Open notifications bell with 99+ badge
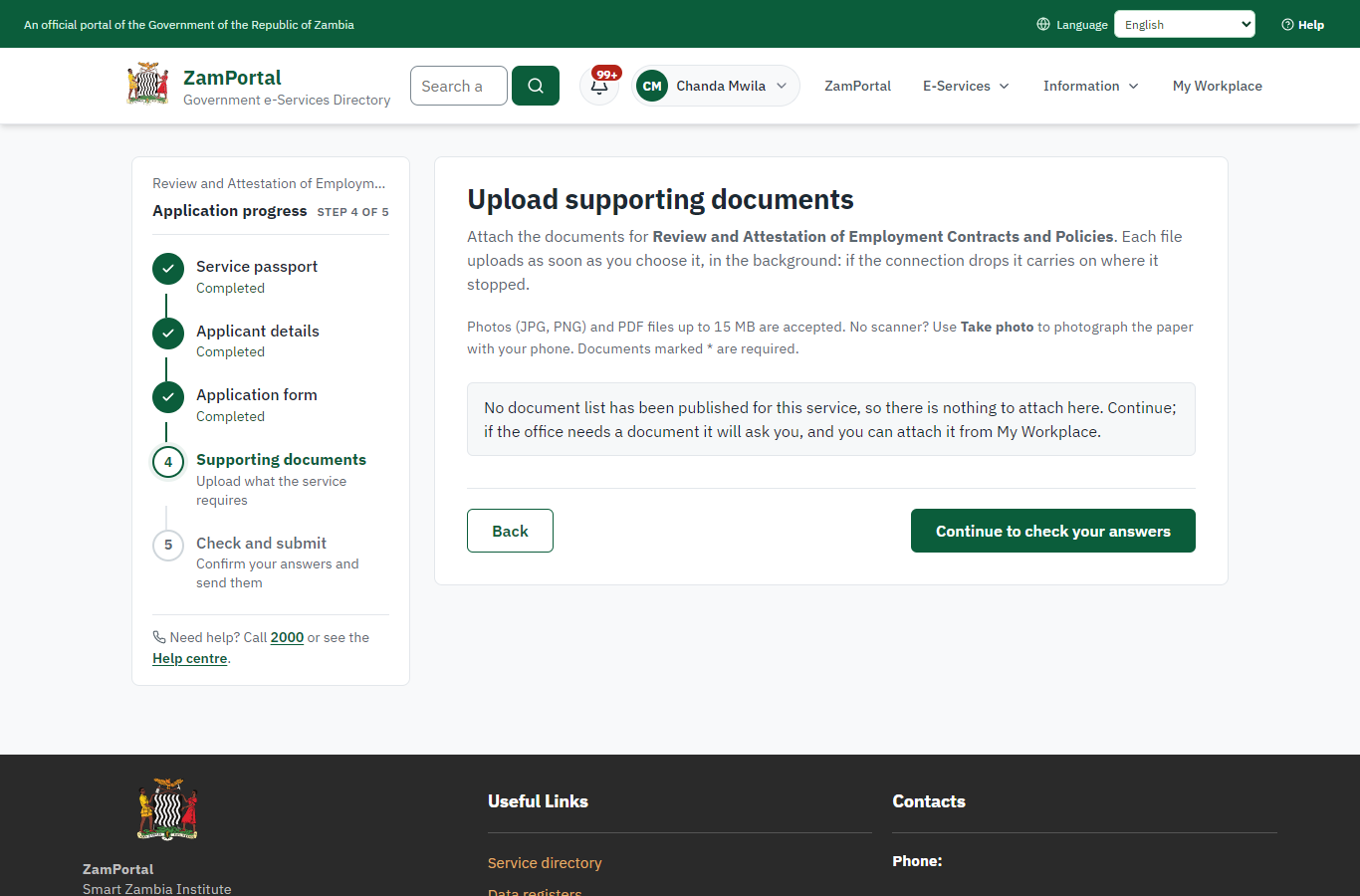 tap(599, 86)
